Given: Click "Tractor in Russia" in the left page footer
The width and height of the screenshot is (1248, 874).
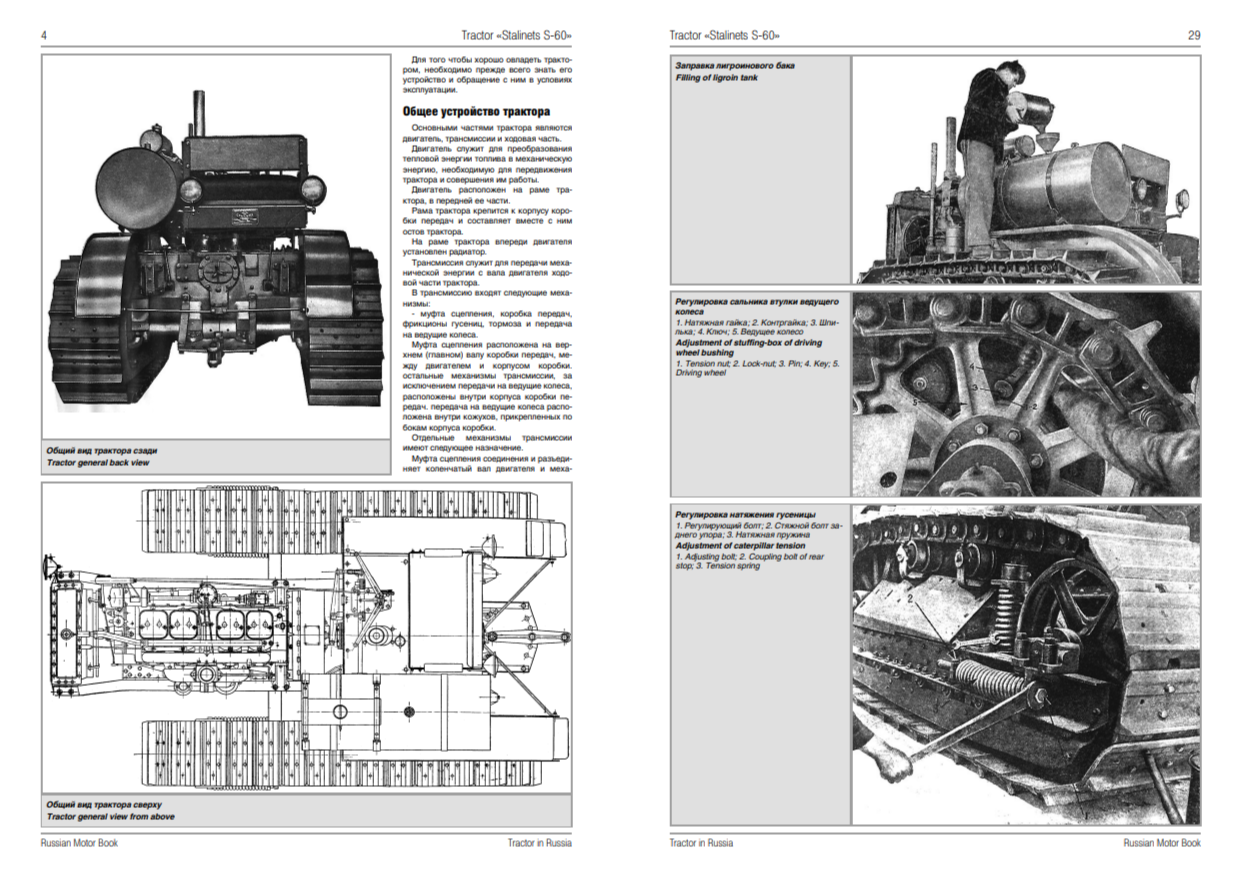Looking at the screenshot, I should pos(539,843).
